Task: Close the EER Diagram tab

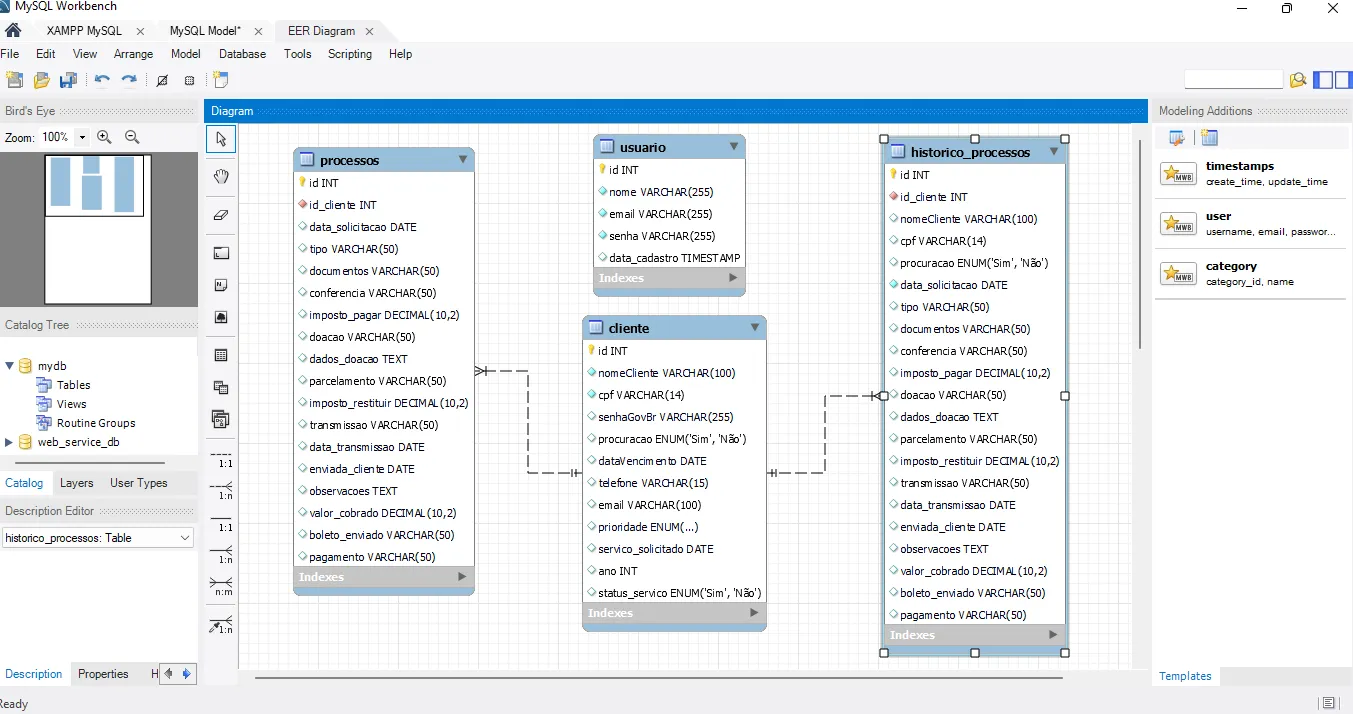Action: 371,31
